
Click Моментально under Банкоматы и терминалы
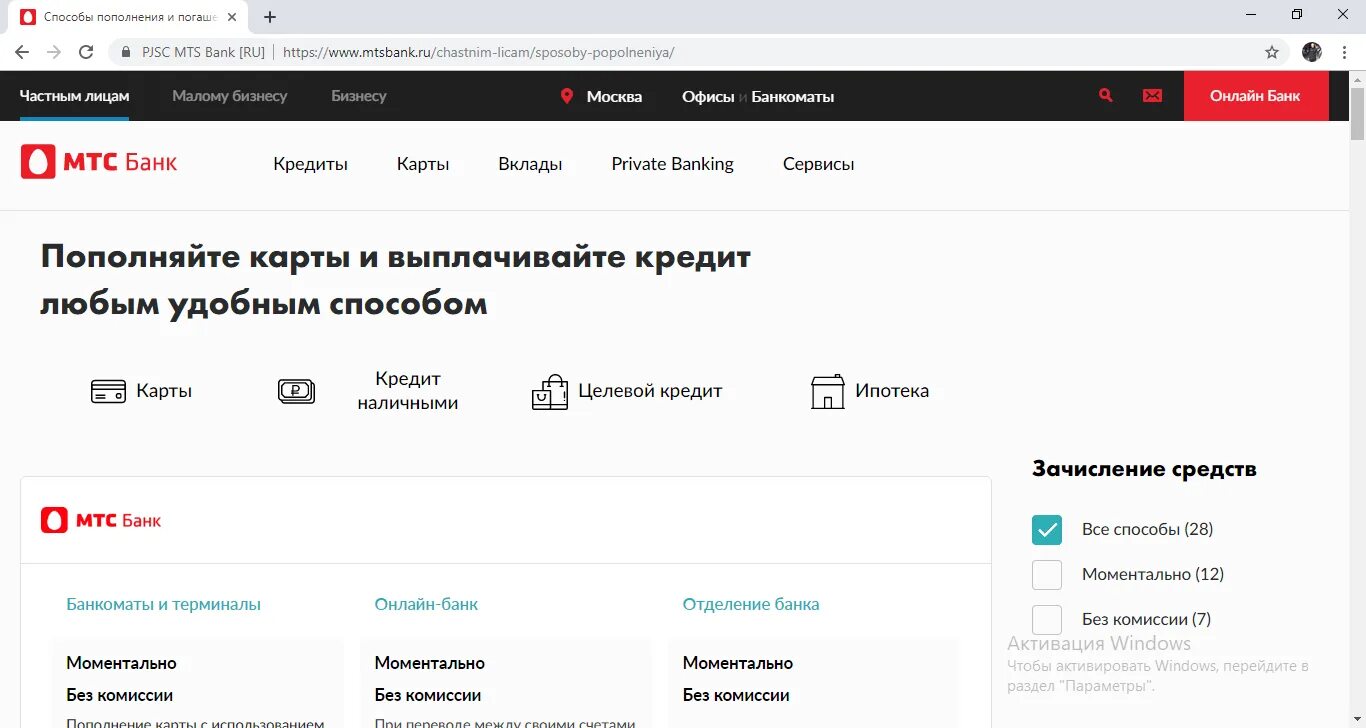[x=121, y=663]
